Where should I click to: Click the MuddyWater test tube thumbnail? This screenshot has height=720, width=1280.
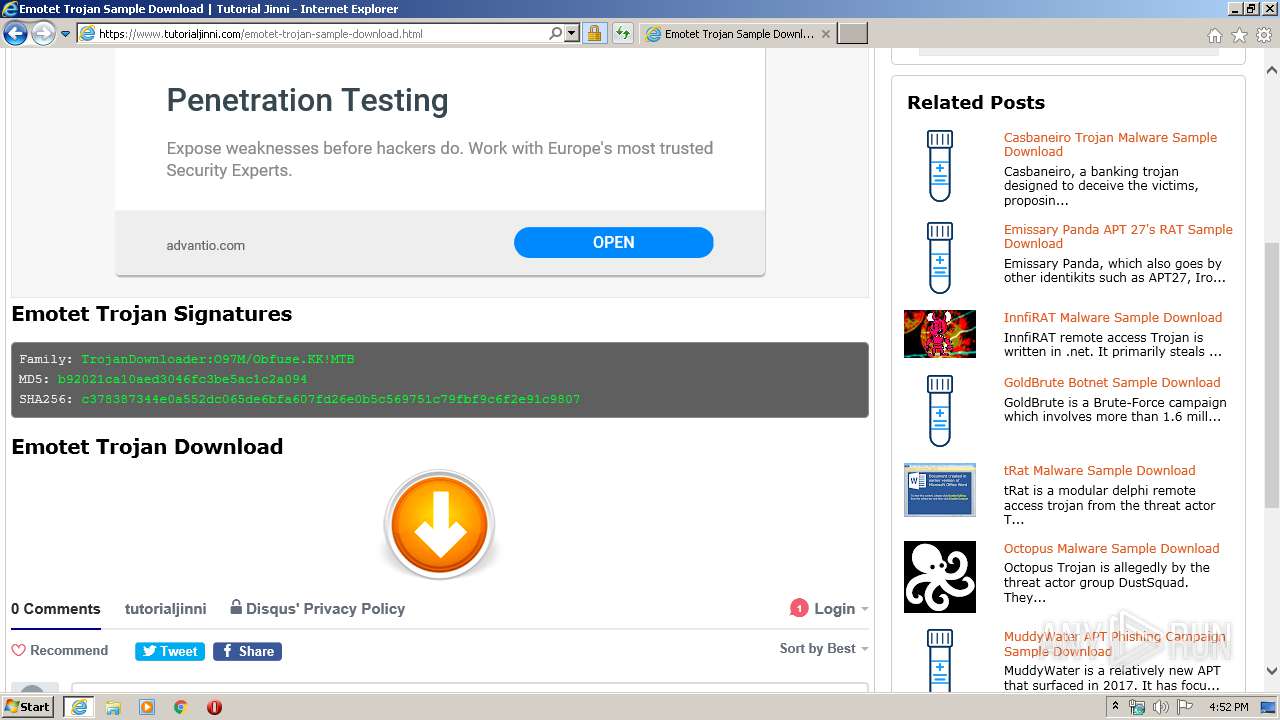[939, 661]
